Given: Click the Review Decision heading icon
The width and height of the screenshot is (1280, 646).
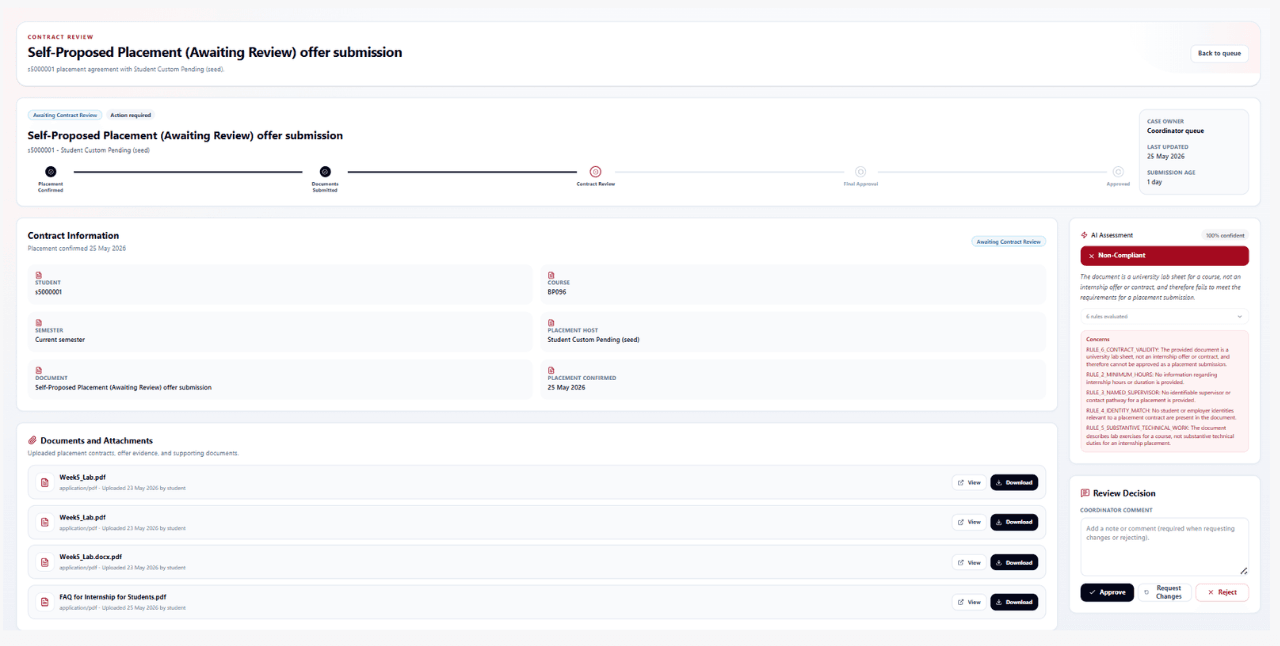Looking at the screenshot, I should (x=1085, y=493).
